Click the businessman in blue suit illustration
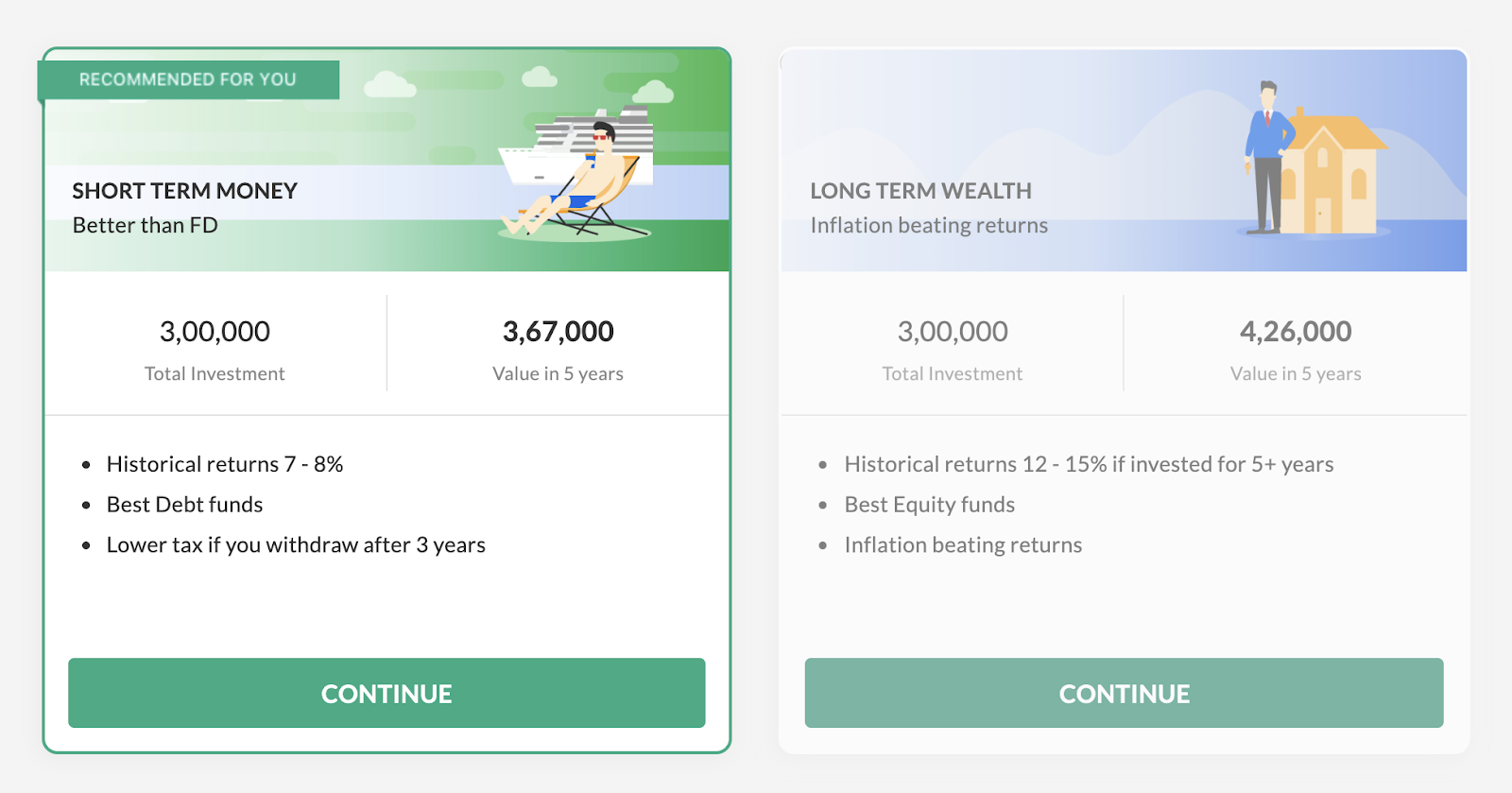 pos(1268,156)
